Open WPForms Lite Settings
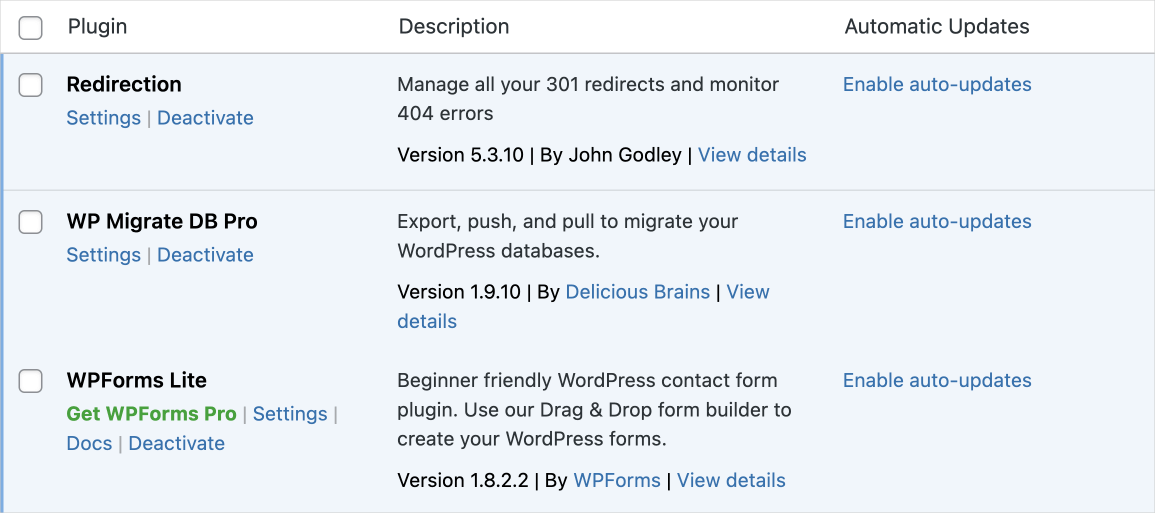The width and height of the screenshot is (1156, 513). pos(290,414)
